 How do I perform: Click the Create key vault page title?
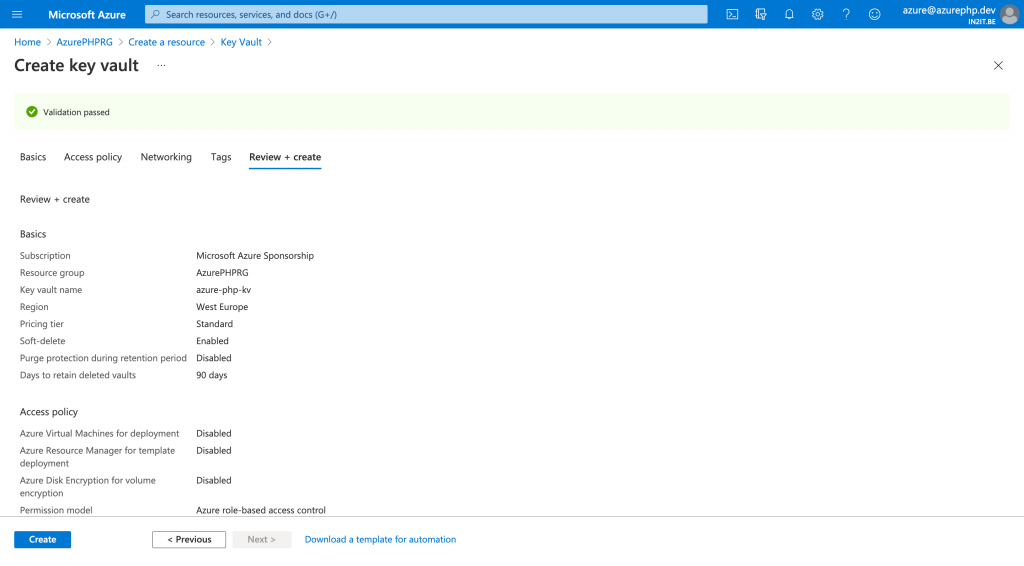pos(76,65)
